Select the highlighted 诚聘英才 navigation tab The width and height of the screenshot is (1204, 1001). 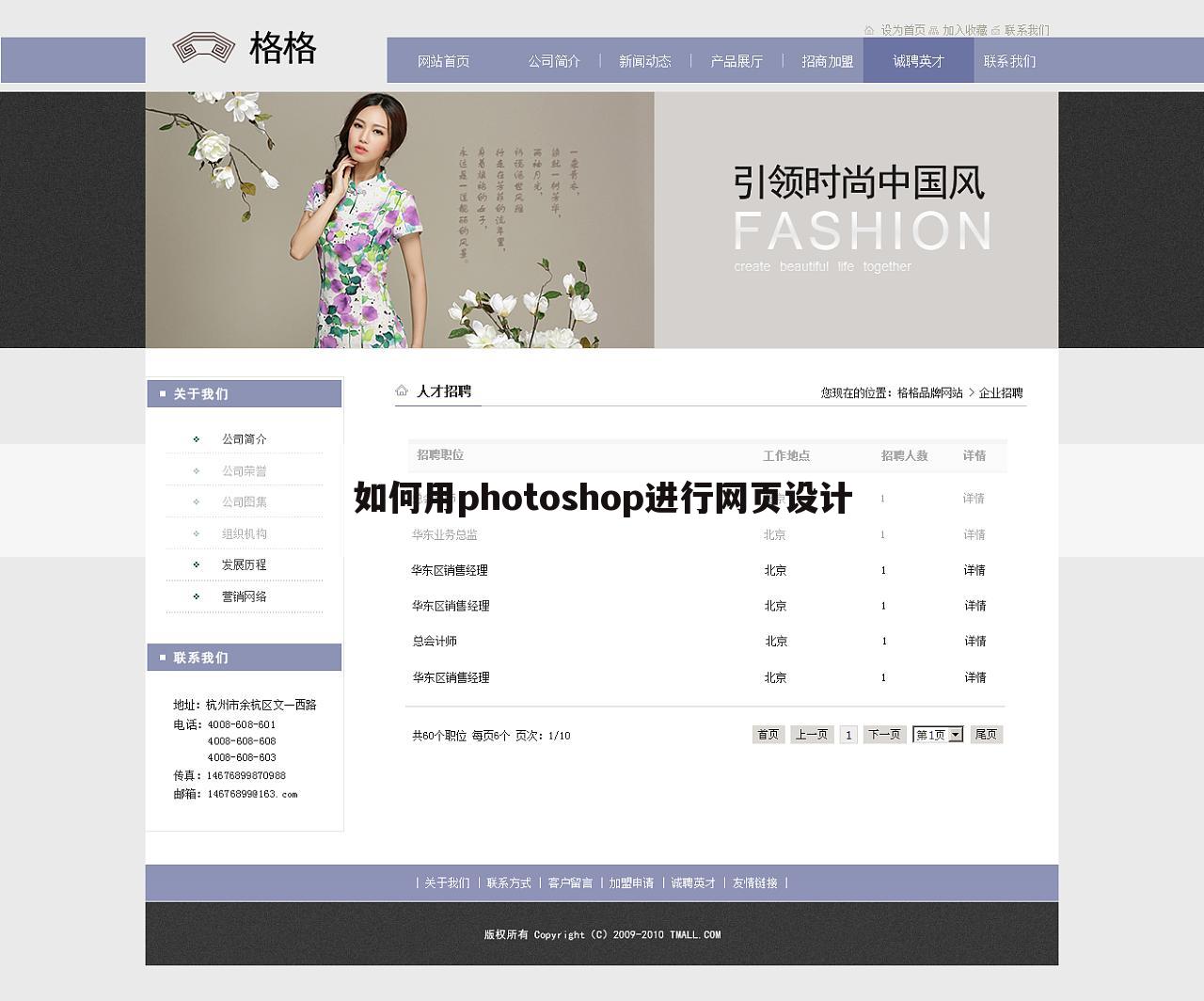point(919,60)
